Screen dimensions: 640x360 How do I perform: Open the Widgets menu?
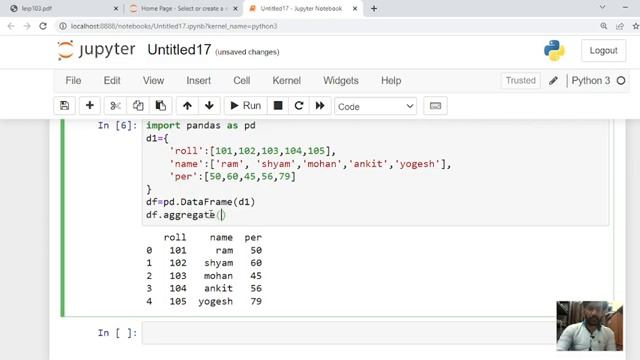[x=341, y=80]
